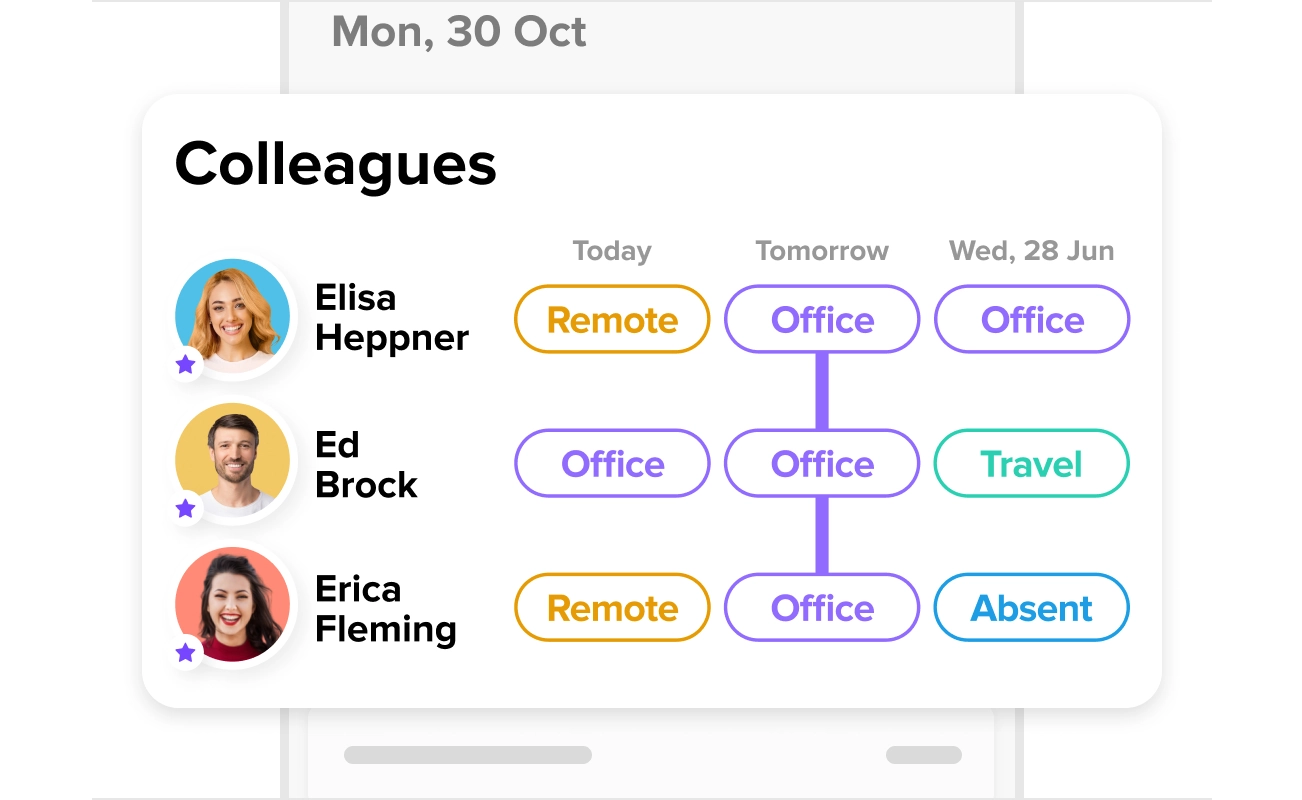Select the Wed, 28 Jun column header
This screenshot has width=1302, height=800.
tap(1032, 250)
